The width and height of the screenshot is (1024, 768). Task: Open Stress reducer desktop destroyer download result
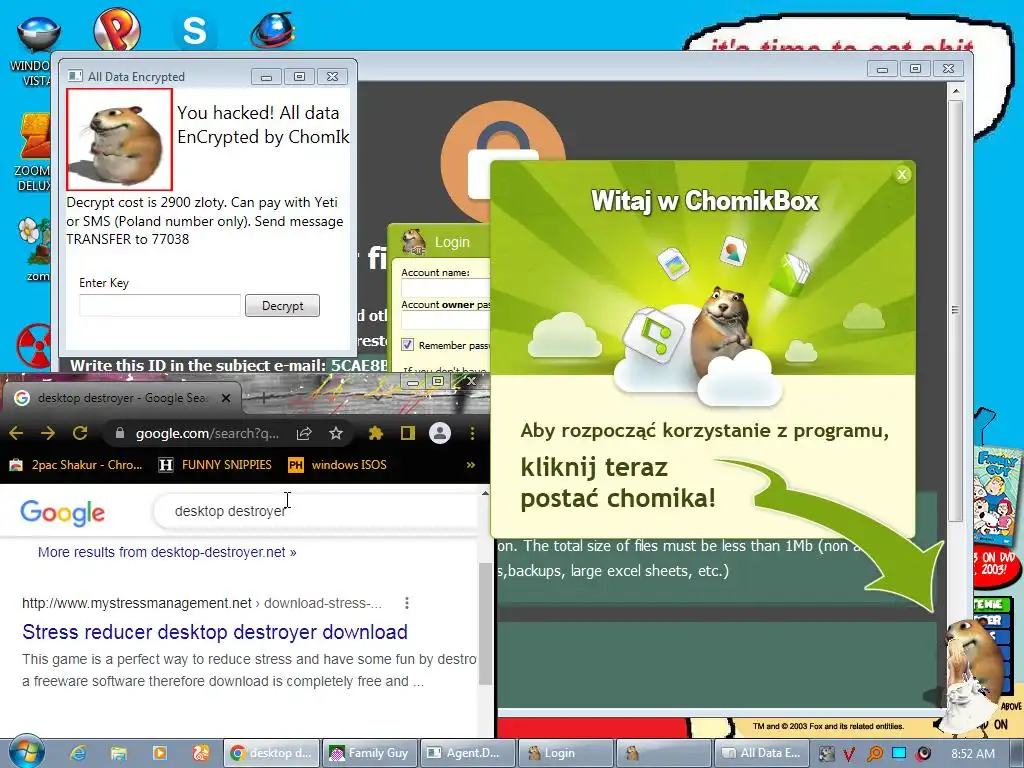pyautogui.click(x=215, y=632)
